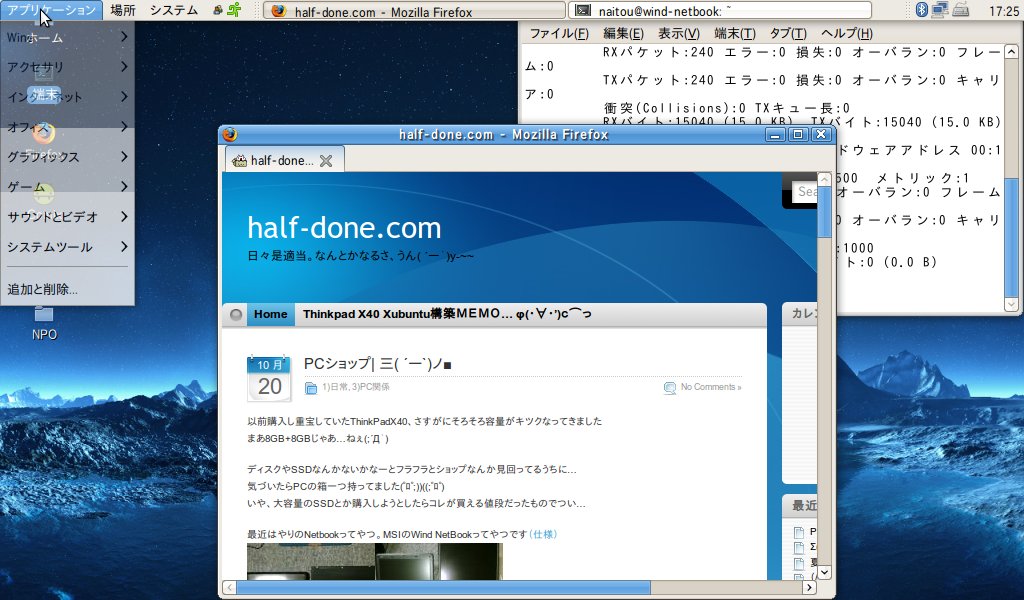Click the Firefox horizontal scrollbar left arrow
Screen dimensions: 1024x600
(x=229, y=588)
